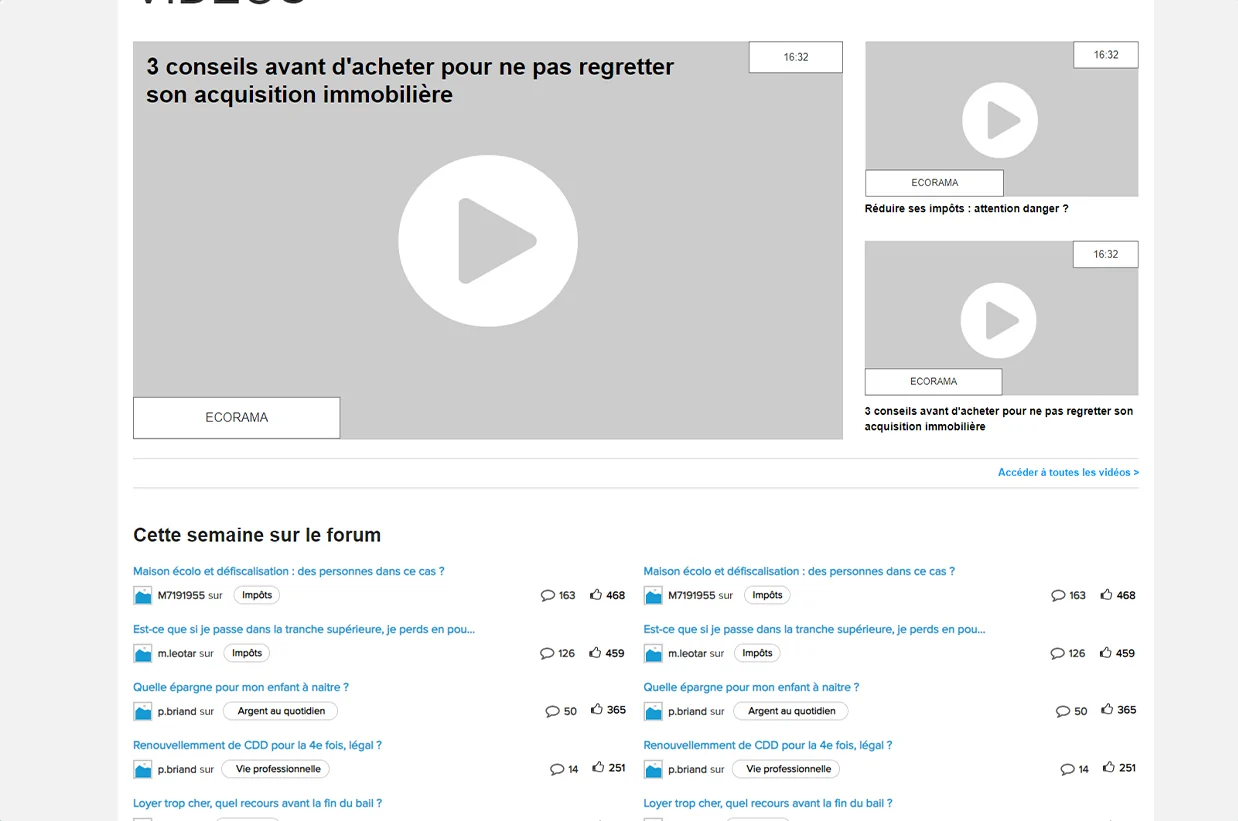Select Impôts tag next to M7191955, left column
Viewport: 1238px width, 821px height.
click(x=257, y=595)
